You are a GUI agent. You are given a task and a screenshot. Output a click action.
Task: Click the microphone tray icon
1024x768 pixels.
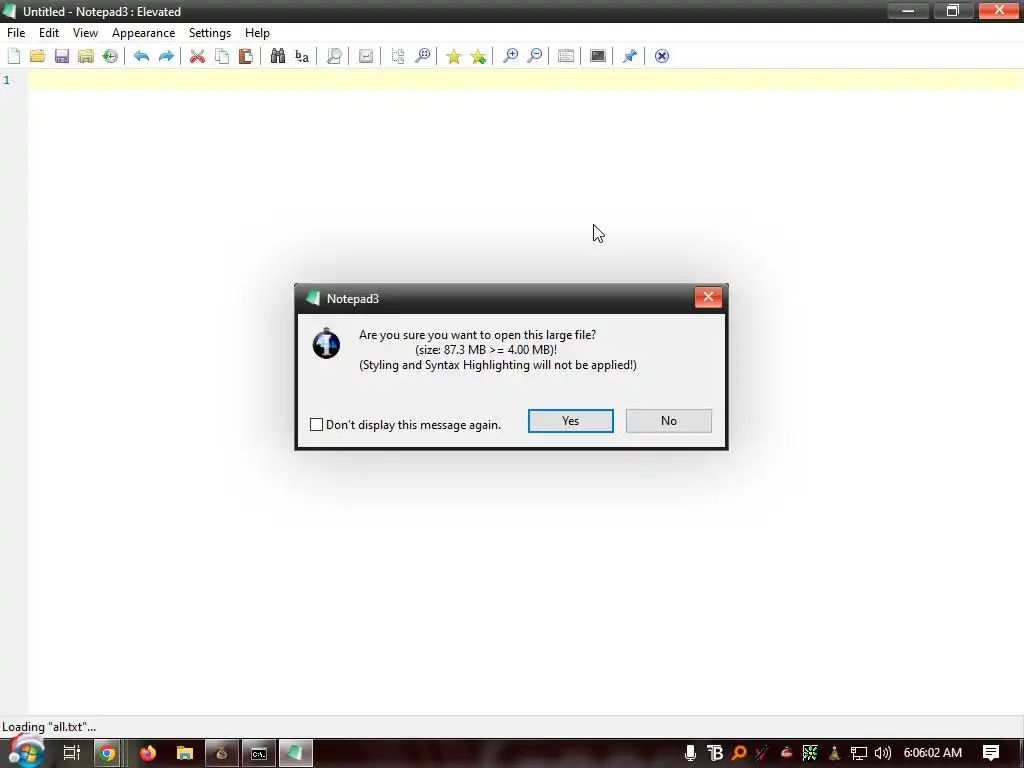click(690, 753)
